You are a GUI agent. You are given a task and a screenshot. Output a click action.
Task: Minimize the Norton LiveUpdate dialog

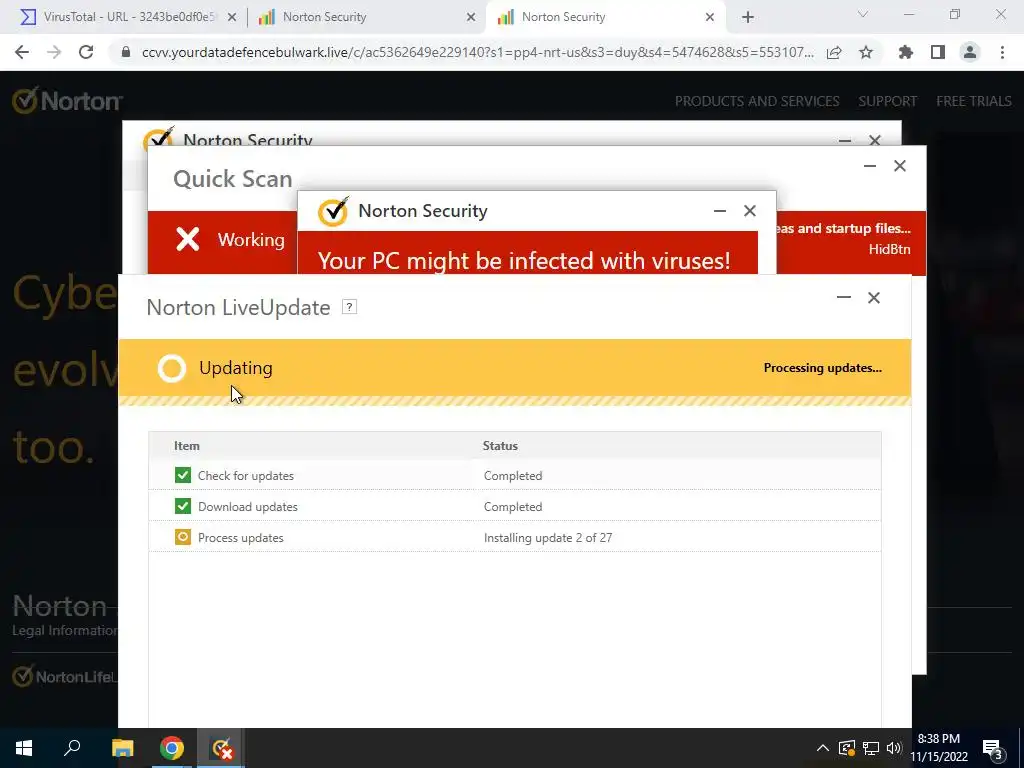[x=844, y=297]
